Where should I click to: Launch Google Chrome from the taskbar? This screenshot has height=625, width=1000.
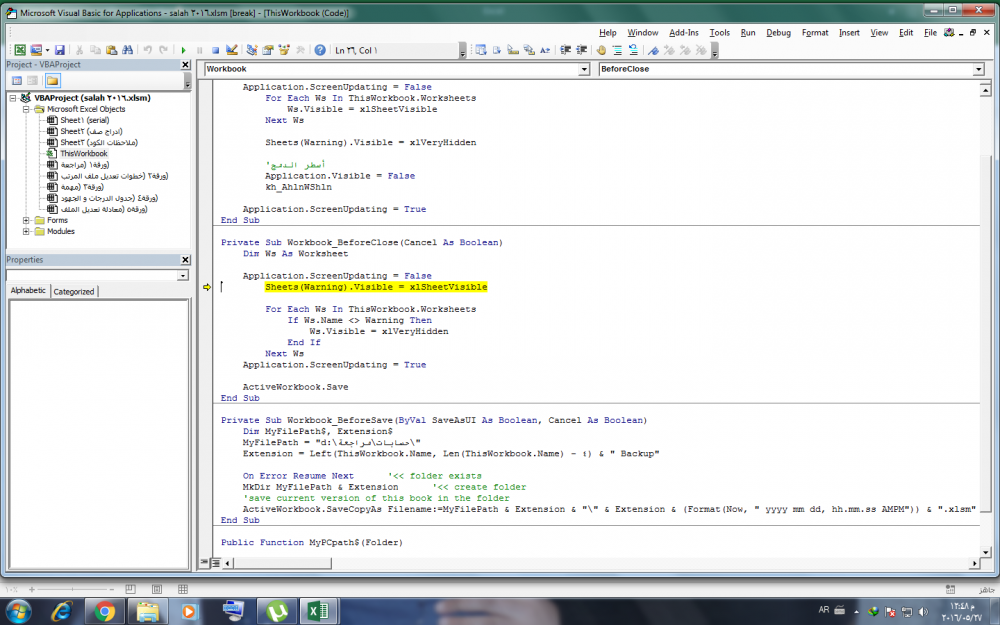point(105,612)
